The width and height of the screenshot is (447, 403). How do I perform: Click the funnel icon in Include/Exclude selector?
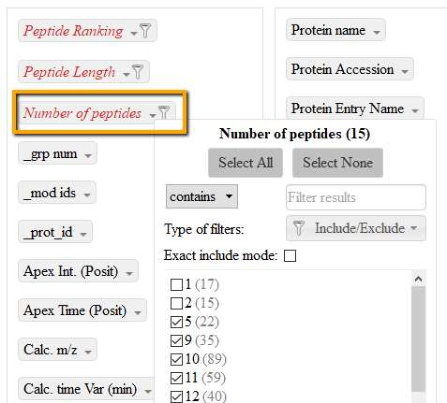tap(299, 228)
